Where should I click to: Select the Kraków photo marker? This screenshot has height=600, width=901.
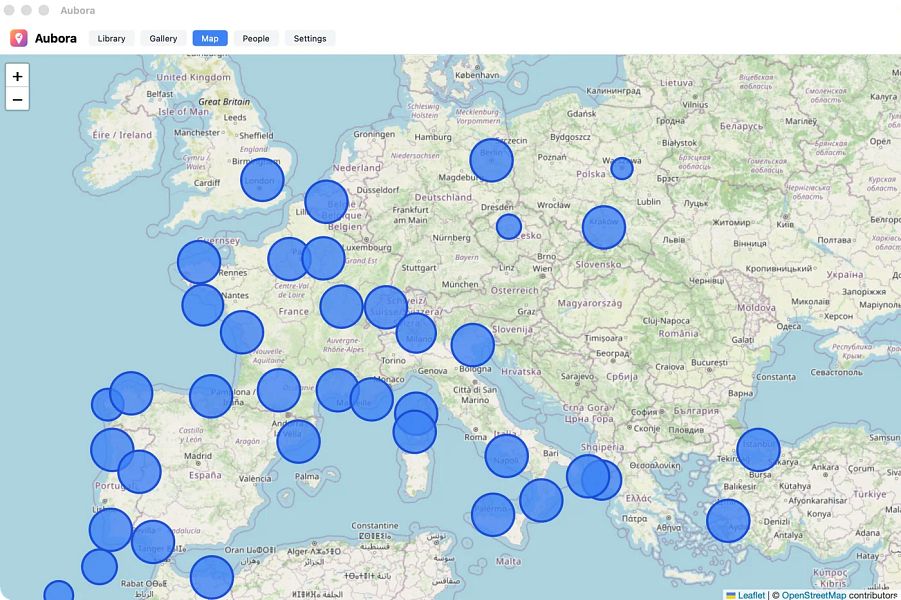[604, 227]
